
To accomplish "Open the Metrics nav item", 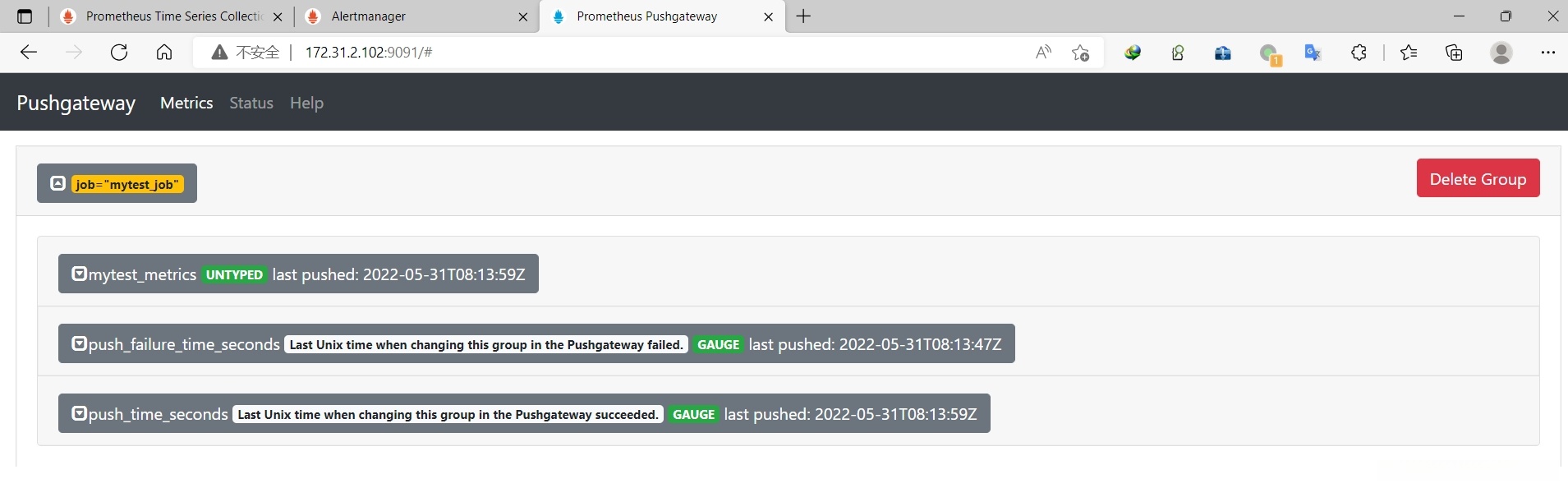I will pyautogui.click(x=186, y=103).
